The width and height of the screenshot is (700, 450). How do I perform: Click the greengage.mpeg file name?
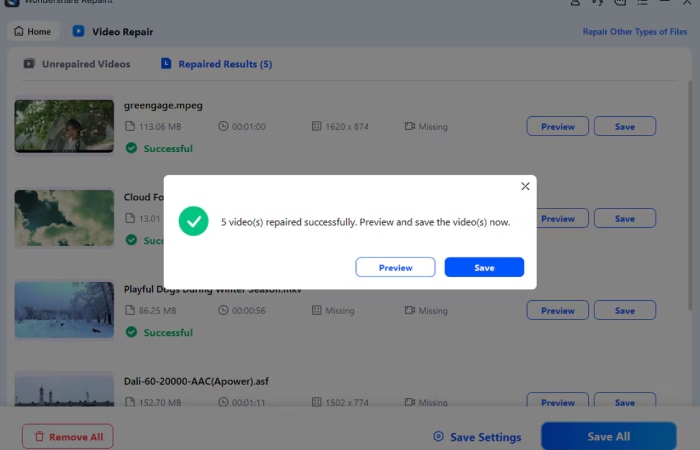[163, 105]
